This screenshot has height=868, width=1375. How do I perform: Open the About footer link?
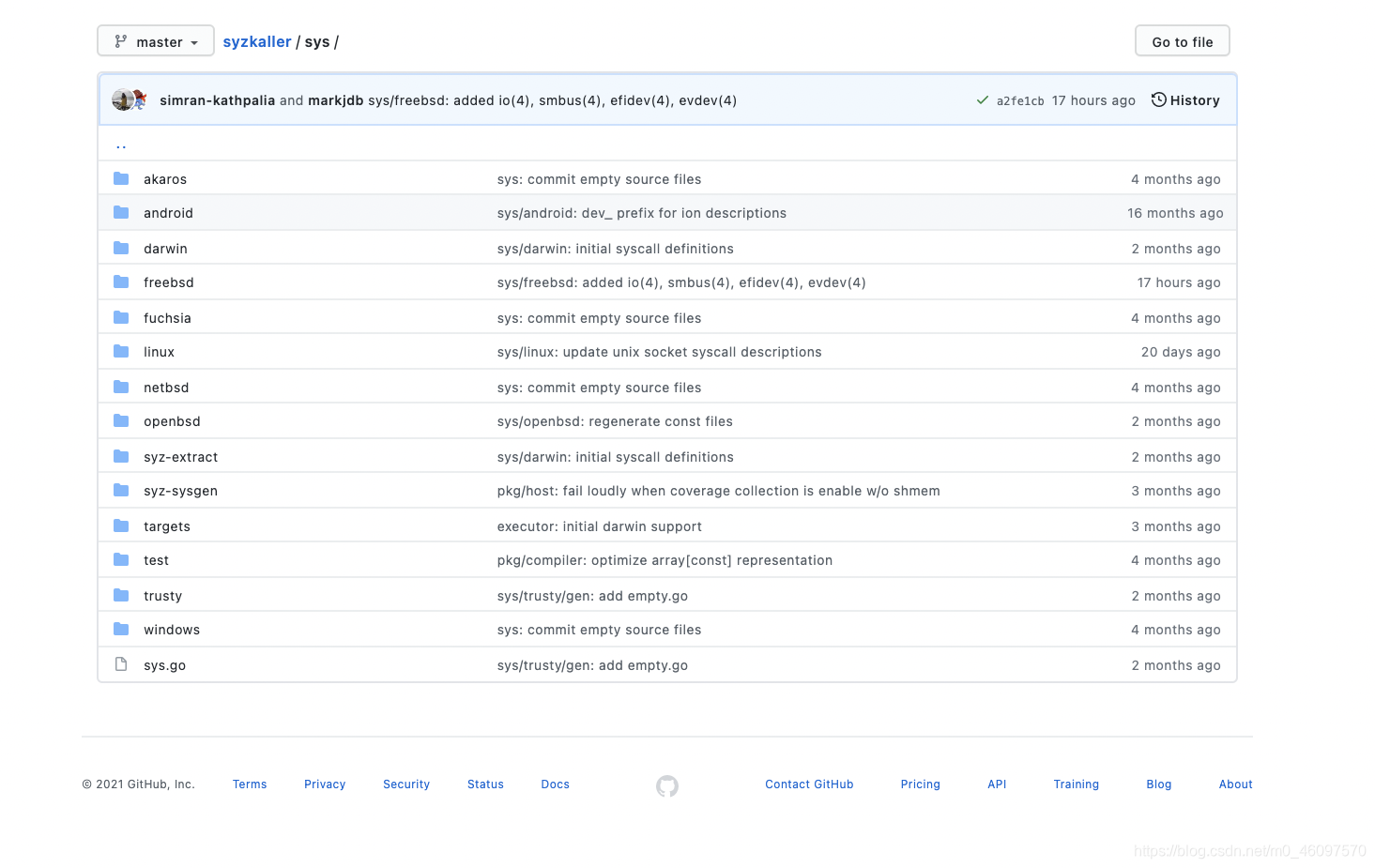1235,784
